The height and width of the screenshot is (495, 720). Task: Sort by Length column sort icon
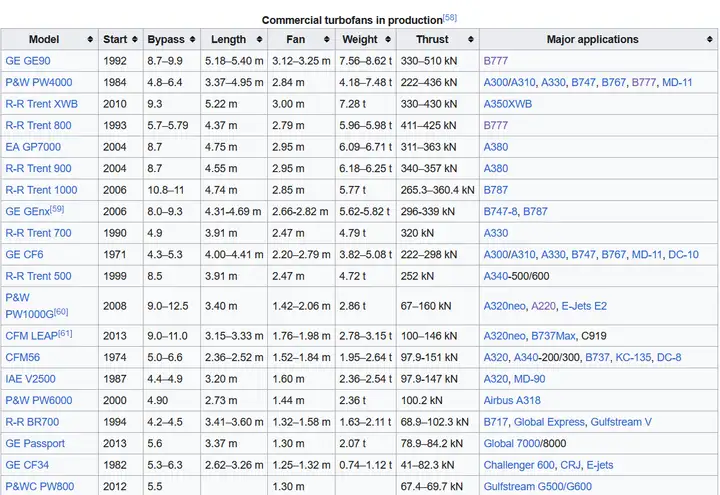tap(259, 39)
